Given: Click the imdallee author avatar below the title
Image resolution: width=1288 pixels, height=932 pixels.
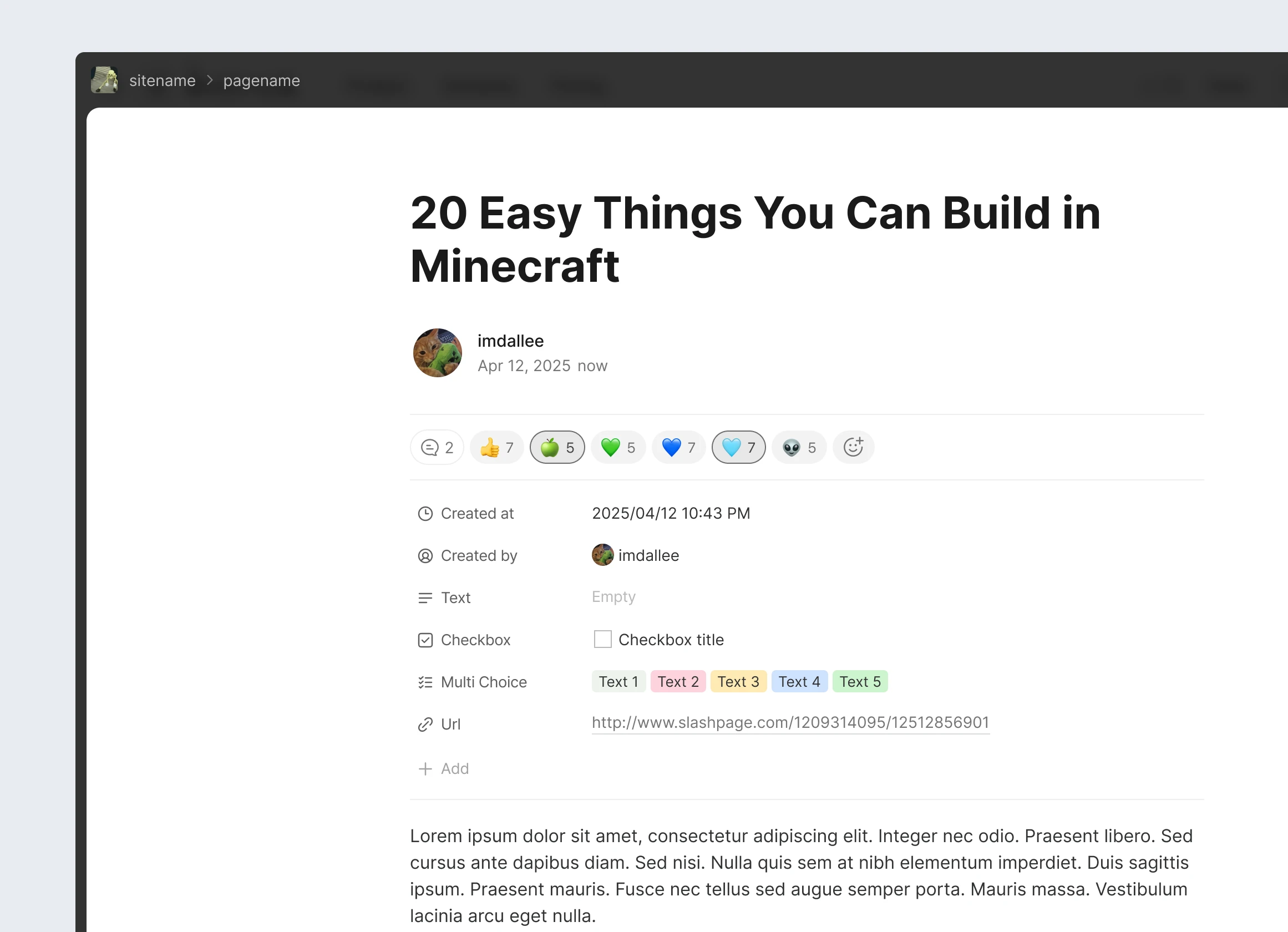Looking at the screenshot, I should [x=437, y=353].
